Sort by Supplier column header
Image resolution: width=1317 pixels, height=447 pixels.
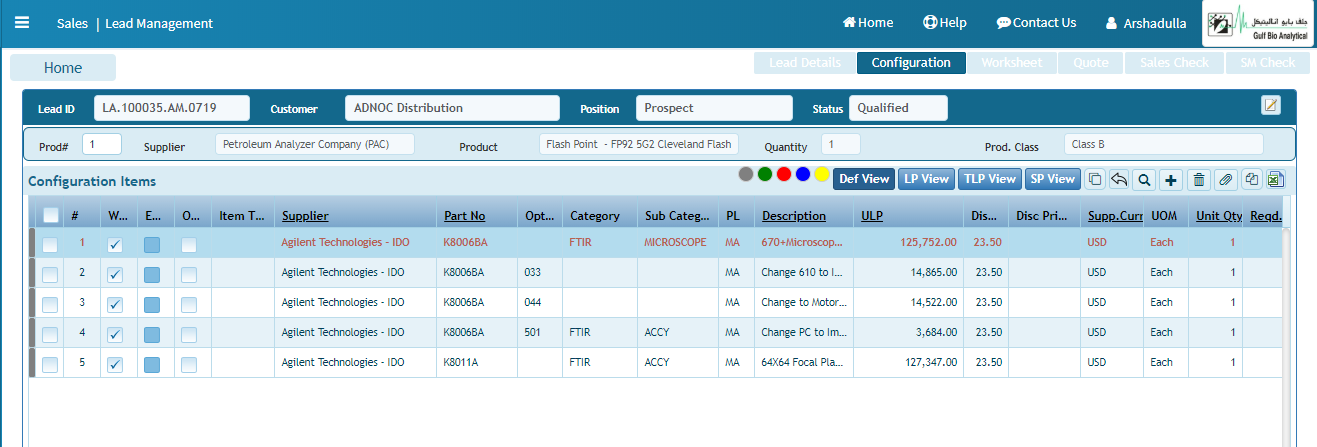tap(305, 215)
